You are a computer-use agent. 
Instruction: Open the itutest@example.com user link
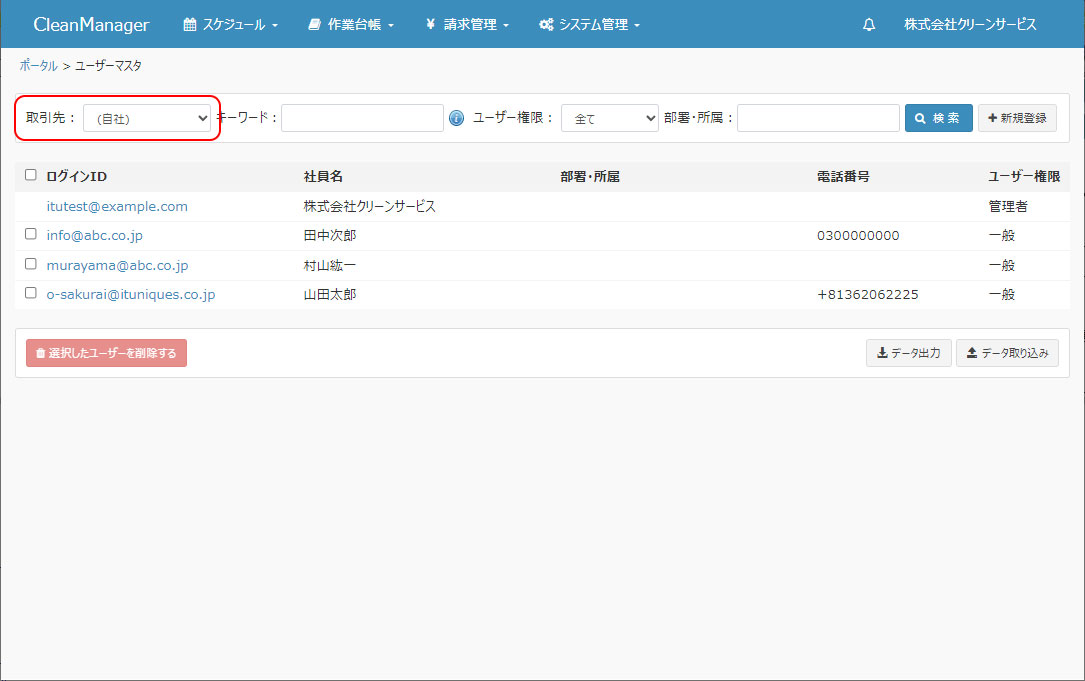[117, 206]
